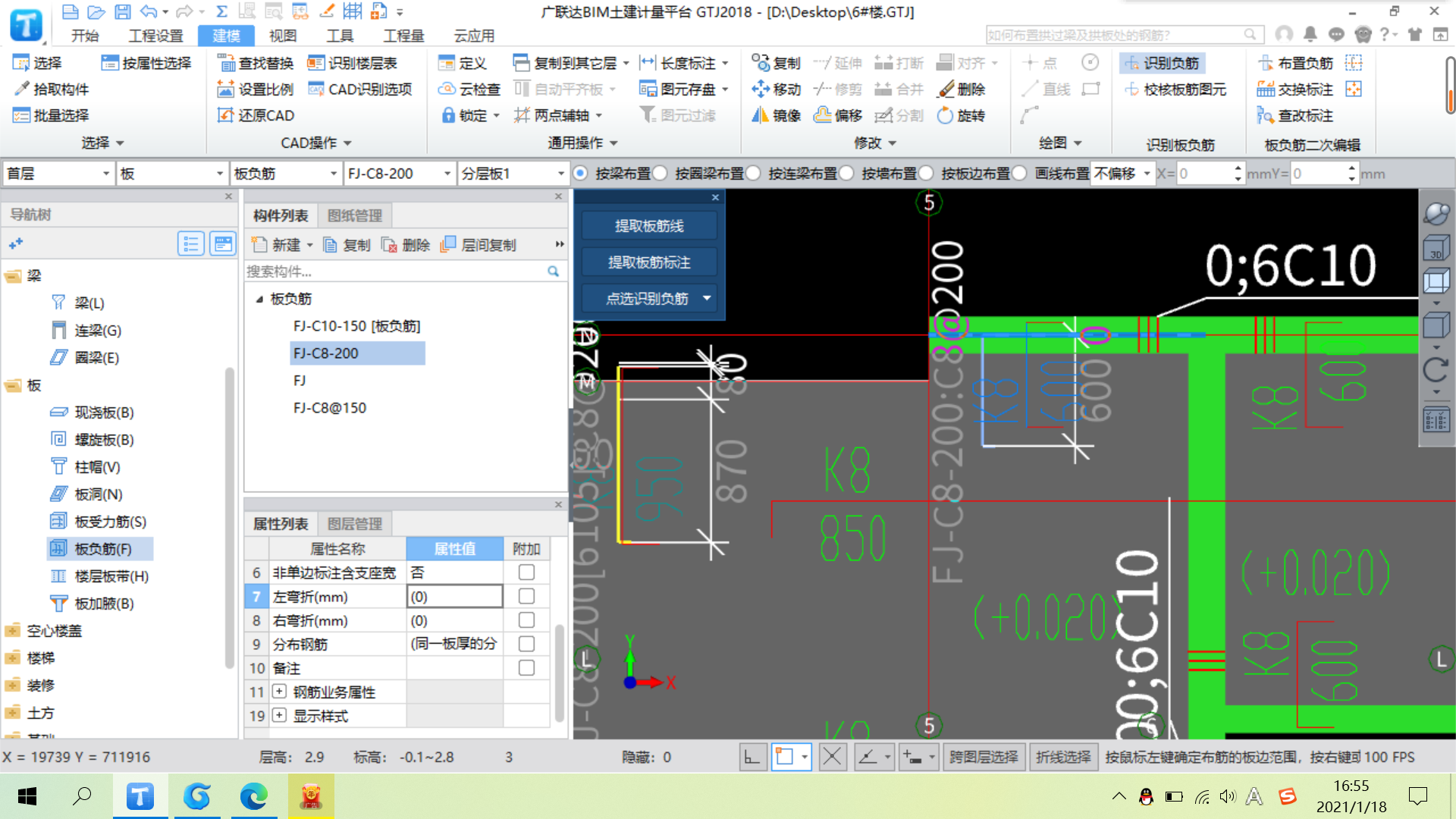Click the 查找替换 find-replace icon
Screen dimensions: 1456x819
tap(225, 63)
